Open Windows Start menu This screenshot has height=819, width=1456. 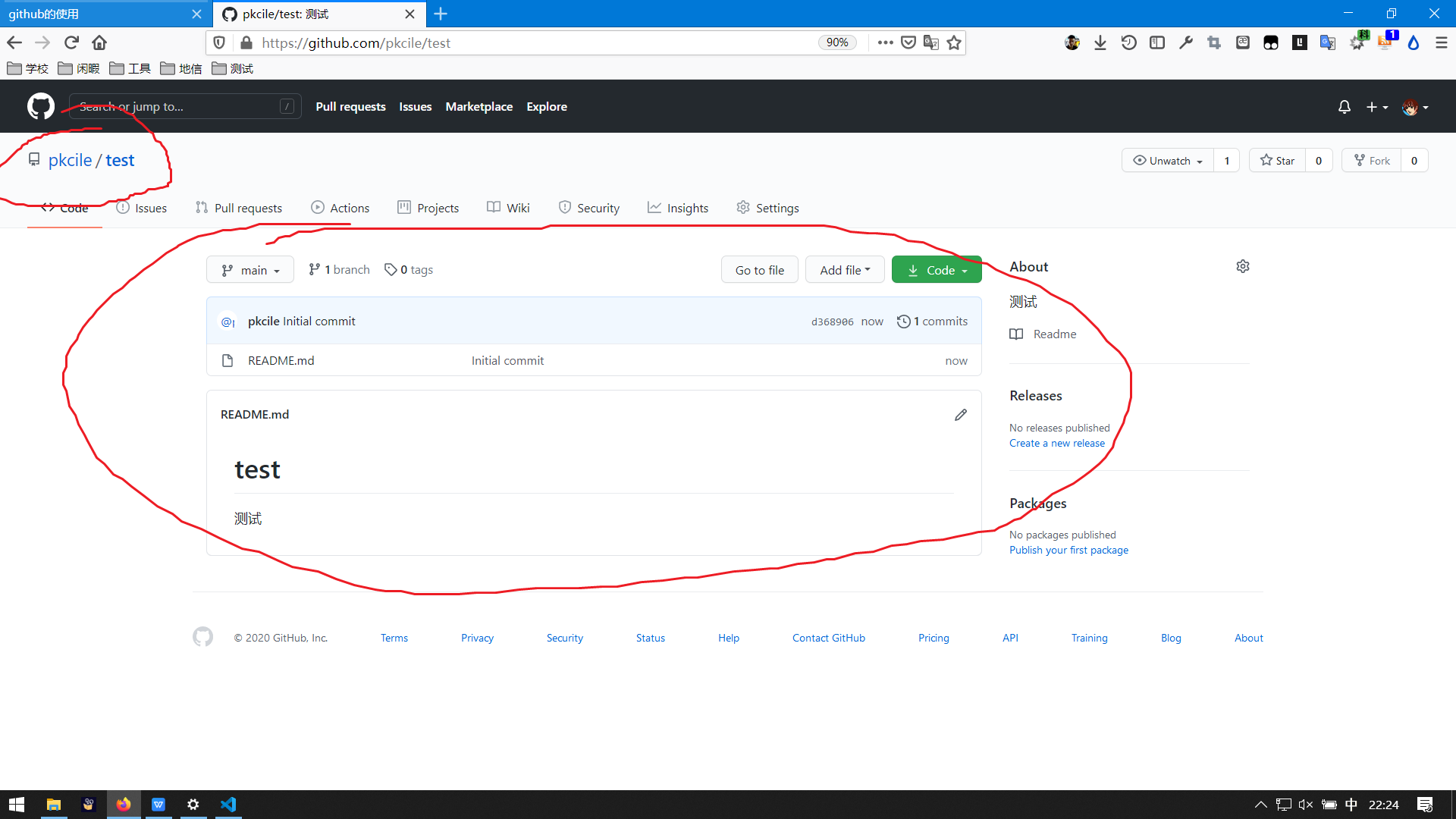coord(17,805)
